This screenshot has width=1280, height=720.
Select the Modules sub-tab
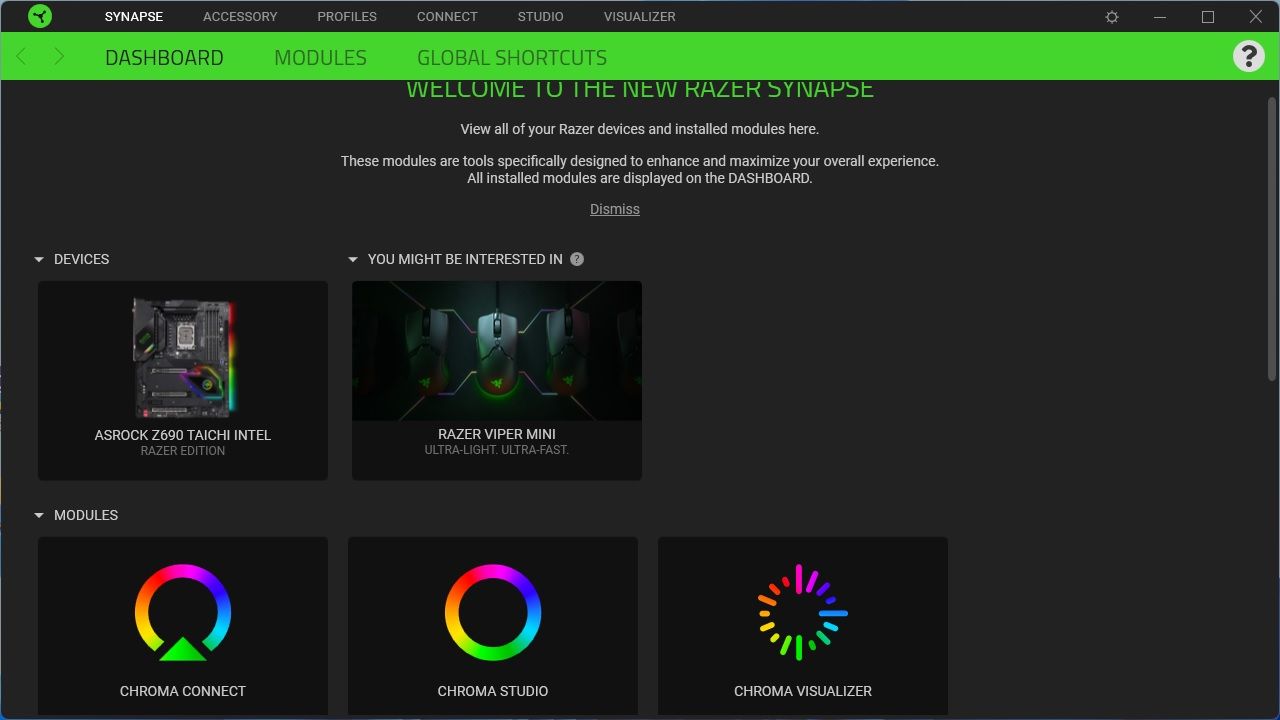[x=320, y=58]
